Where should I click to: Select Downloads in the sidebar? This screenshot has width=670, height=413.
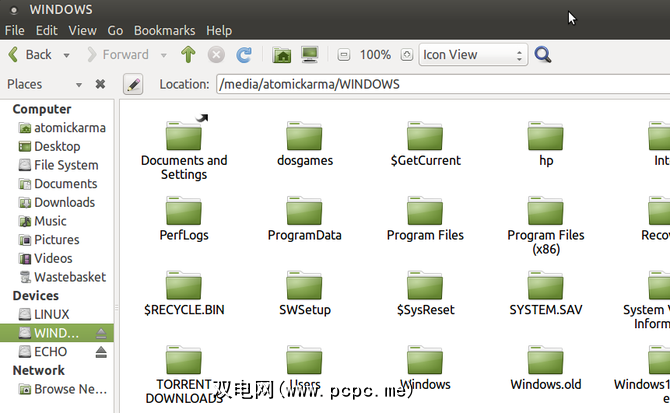(57, 202)
